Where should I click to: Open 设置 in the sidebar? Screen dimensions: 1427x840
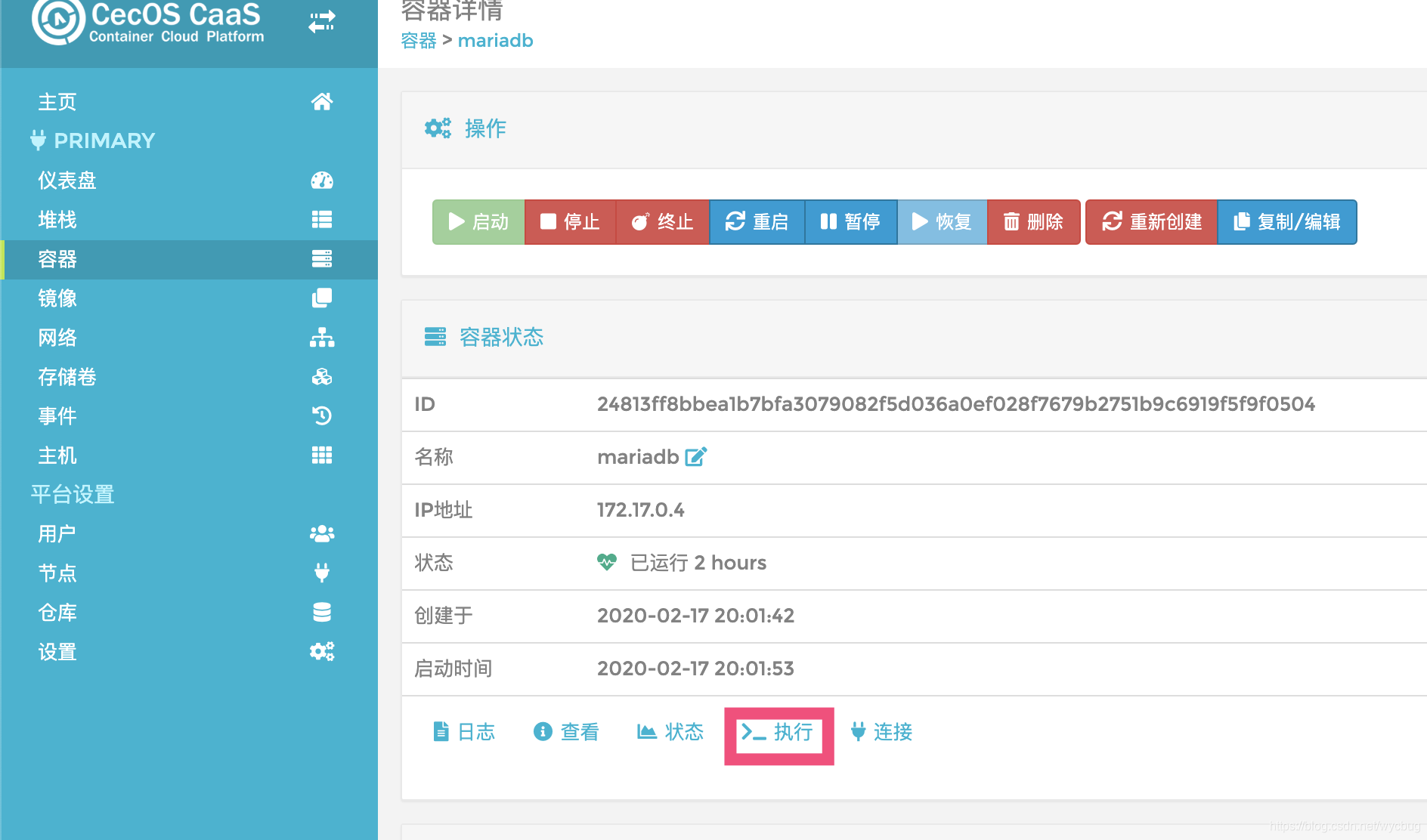pos(189,651)
